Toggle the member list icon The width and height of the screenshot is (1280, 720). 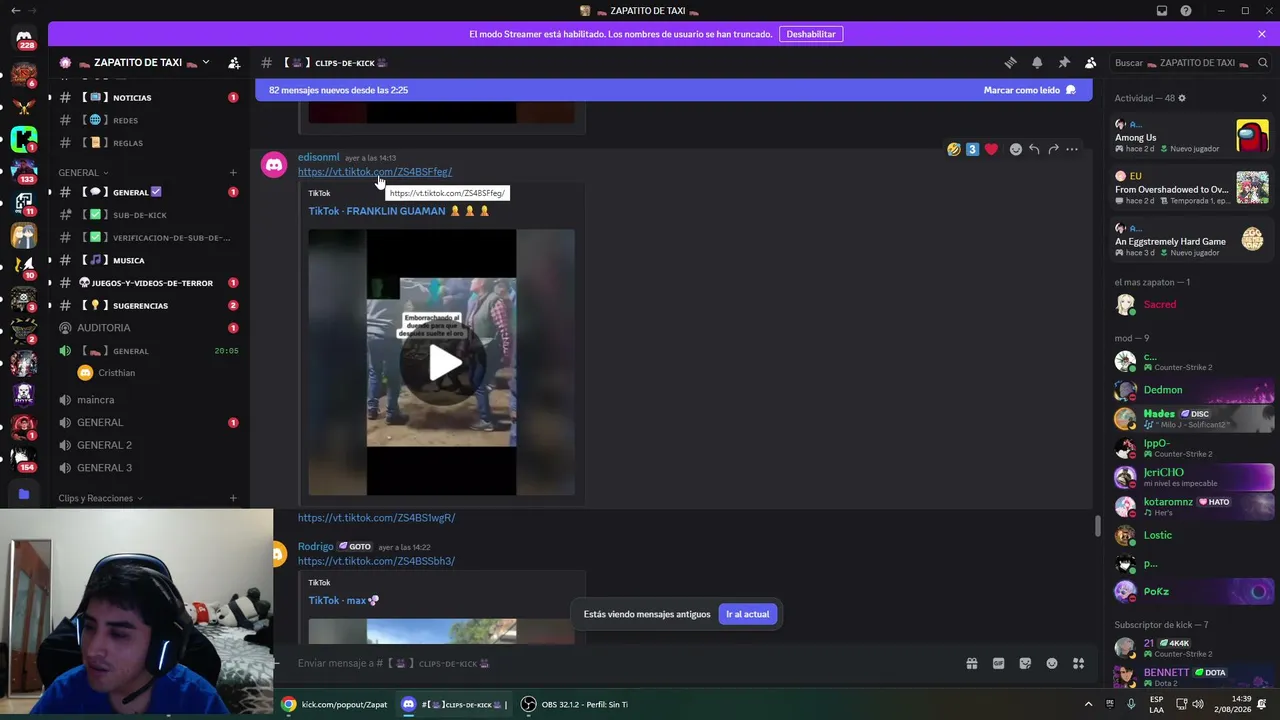click(1091, 63)
